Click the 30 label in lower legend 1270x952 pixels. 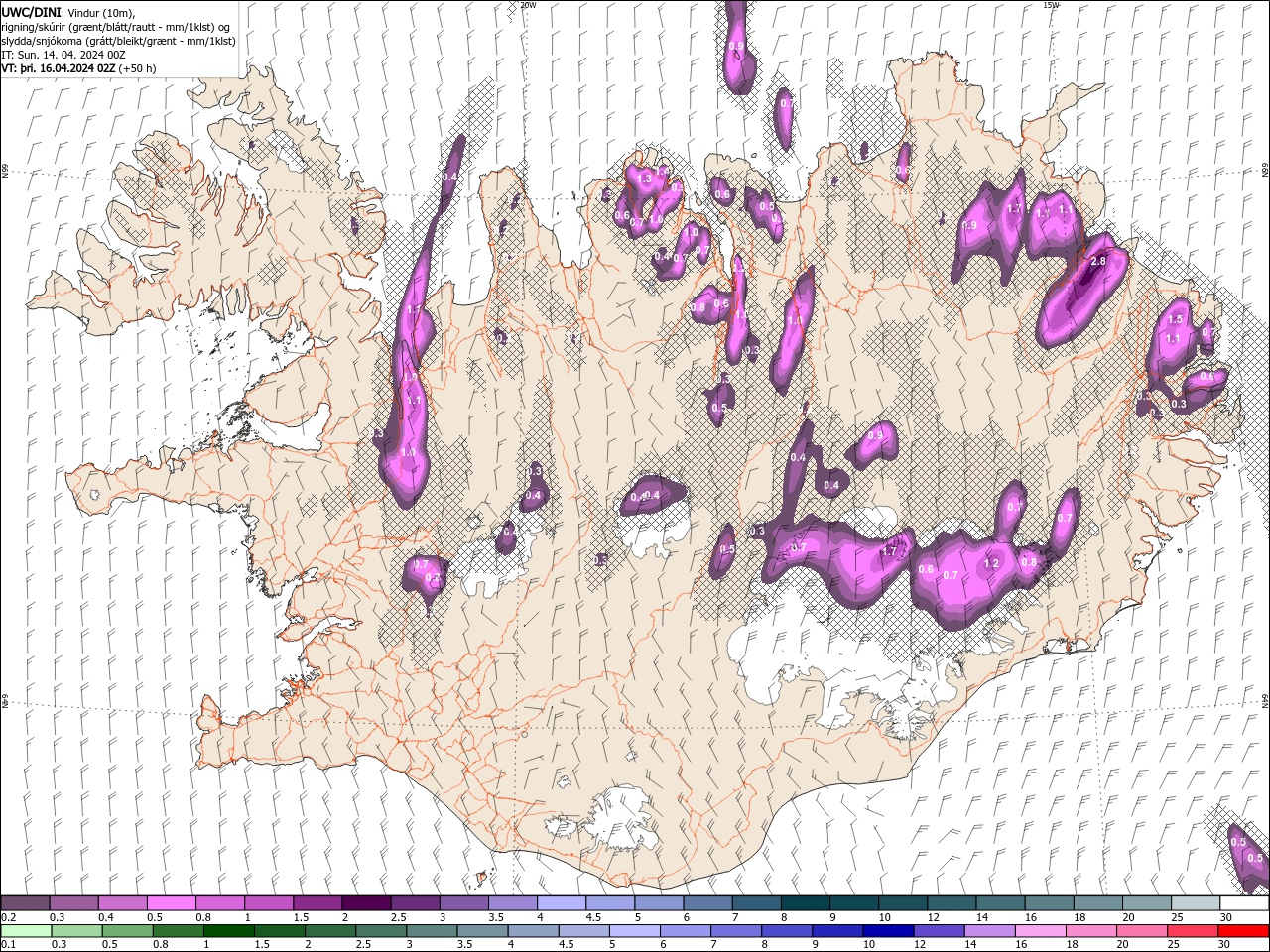[1223, 945]
